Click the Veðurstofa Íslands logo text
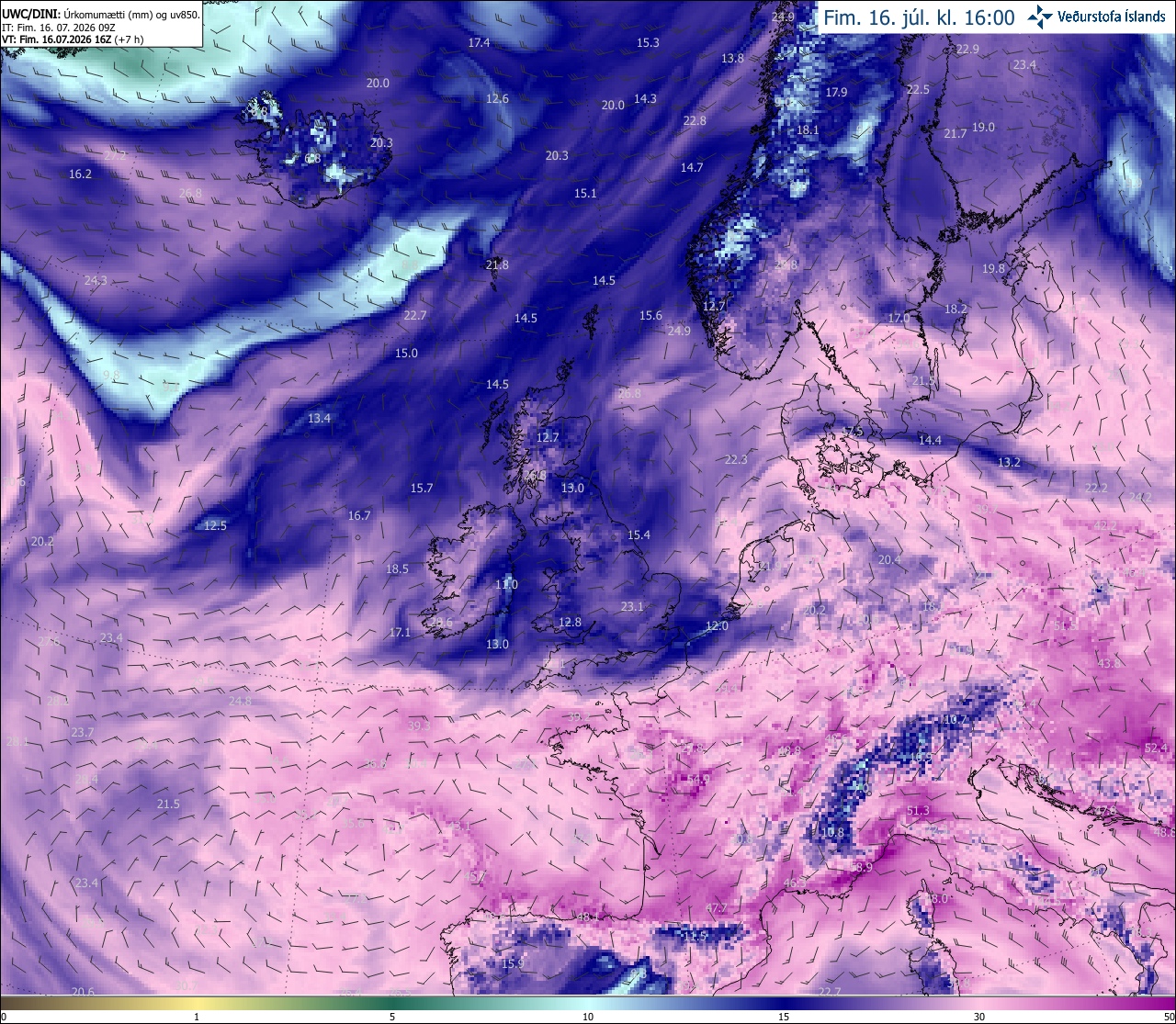This screenshot has height=1024, width=1176. pos(1111,17)
